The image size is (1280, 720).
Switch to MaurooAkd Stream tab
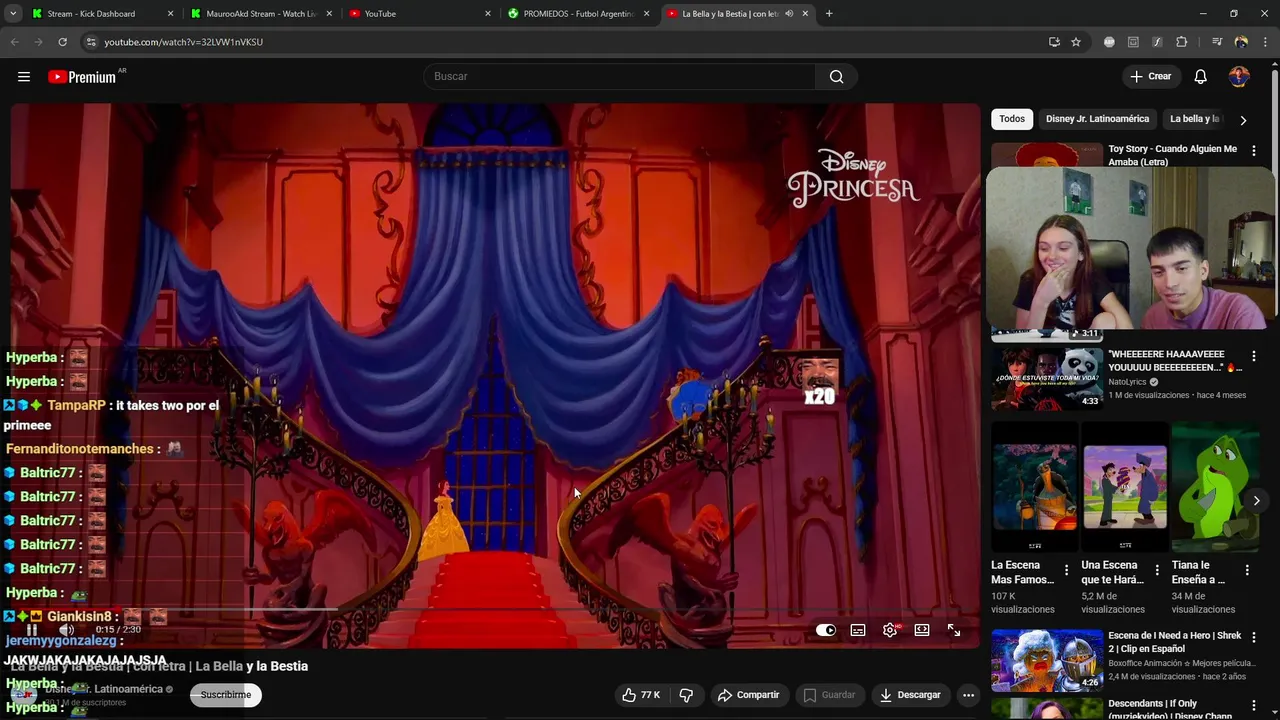coord(262,14)
